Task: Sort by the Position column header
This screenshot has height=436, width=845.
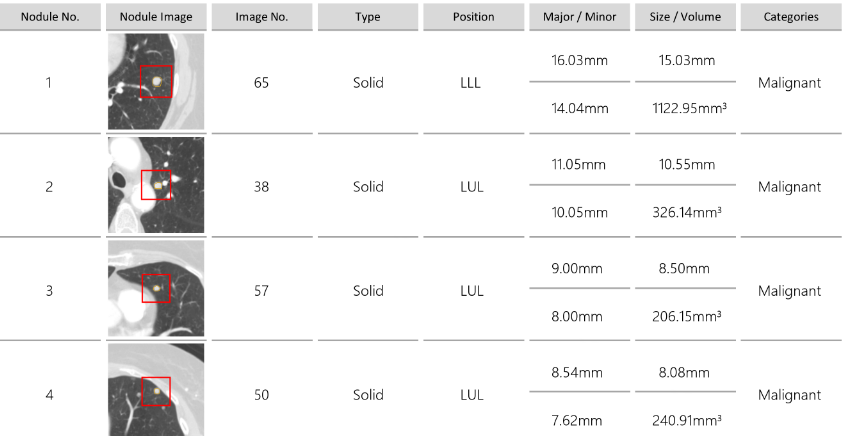Action: (473, 17)
